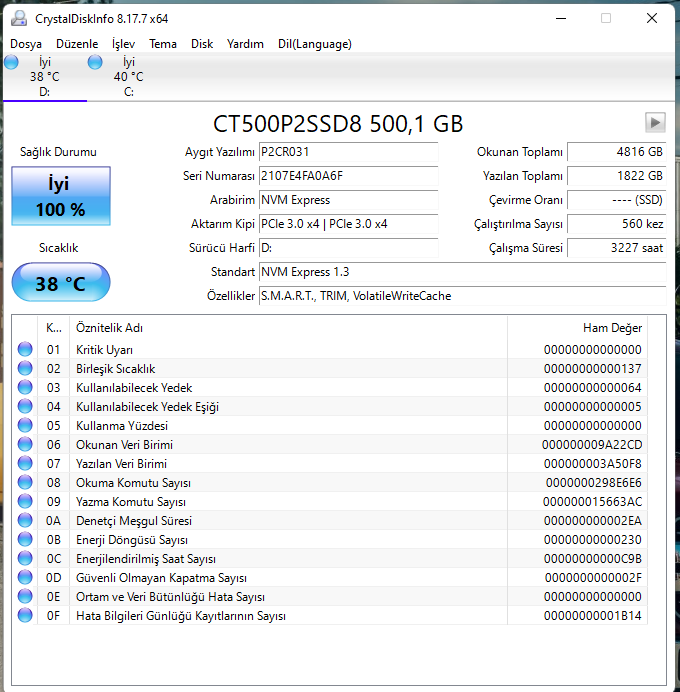Click the status icon for Kullanılabilecek Yedek
The image size is (680, 692).
click(25, 387)
